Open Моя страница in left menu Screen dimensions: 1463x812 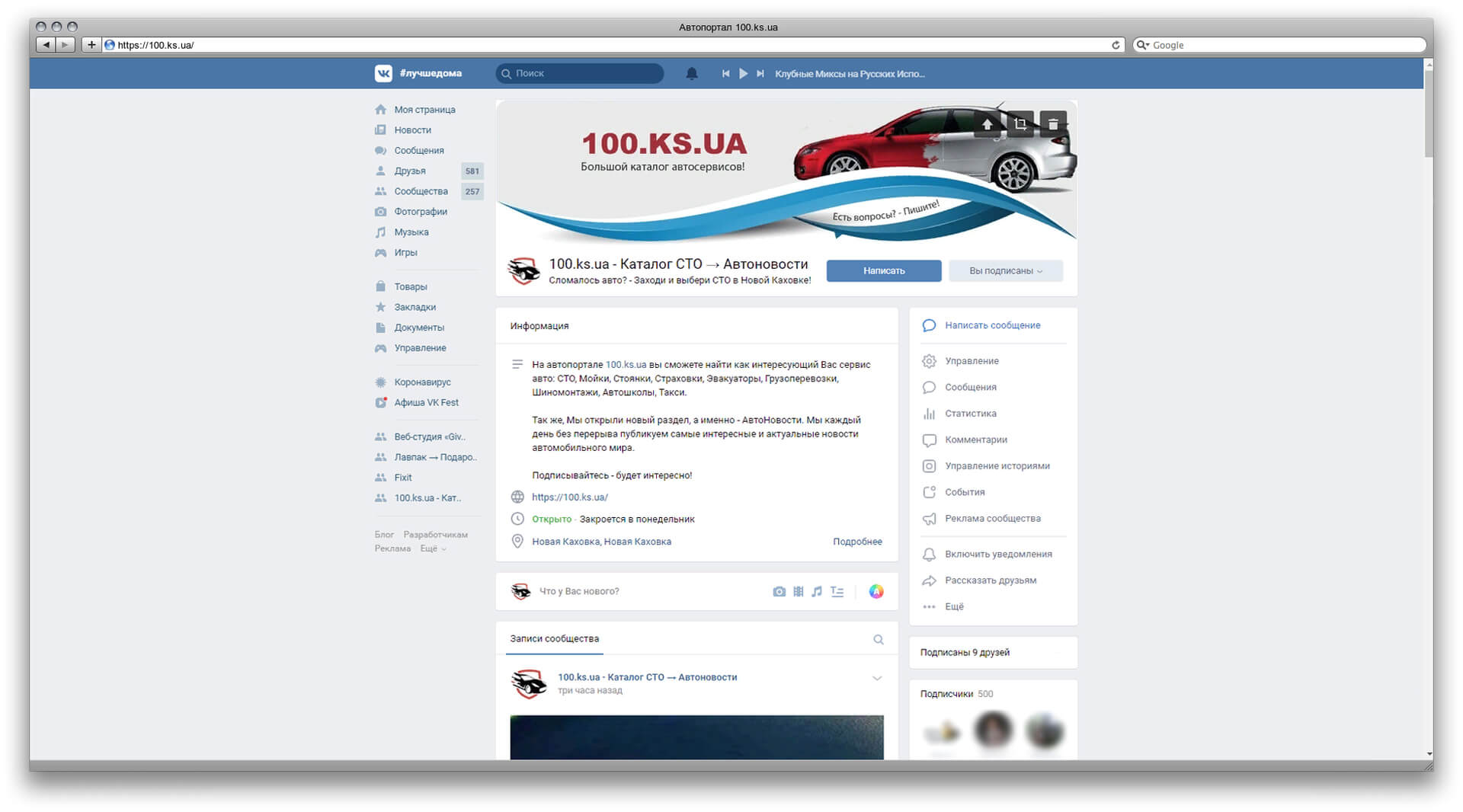(x=424, y=110)
